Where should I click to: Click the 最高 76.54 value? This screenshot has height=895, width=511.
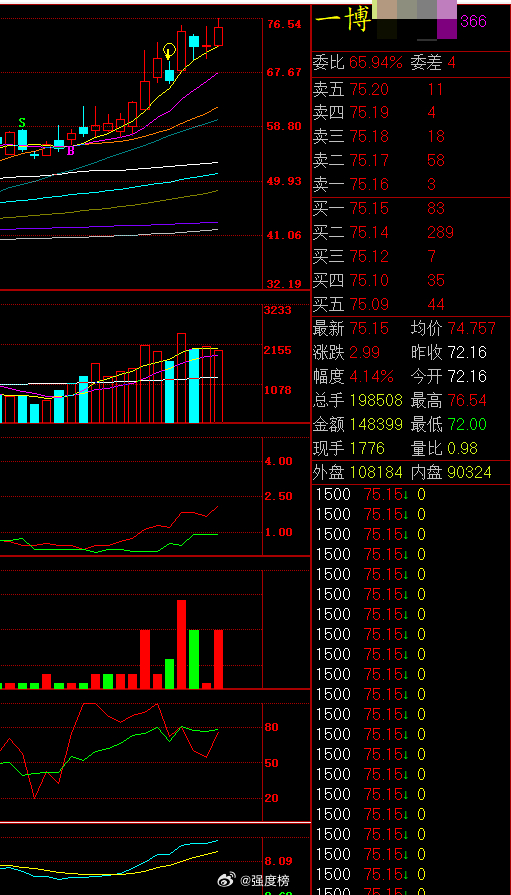[467, 400]
